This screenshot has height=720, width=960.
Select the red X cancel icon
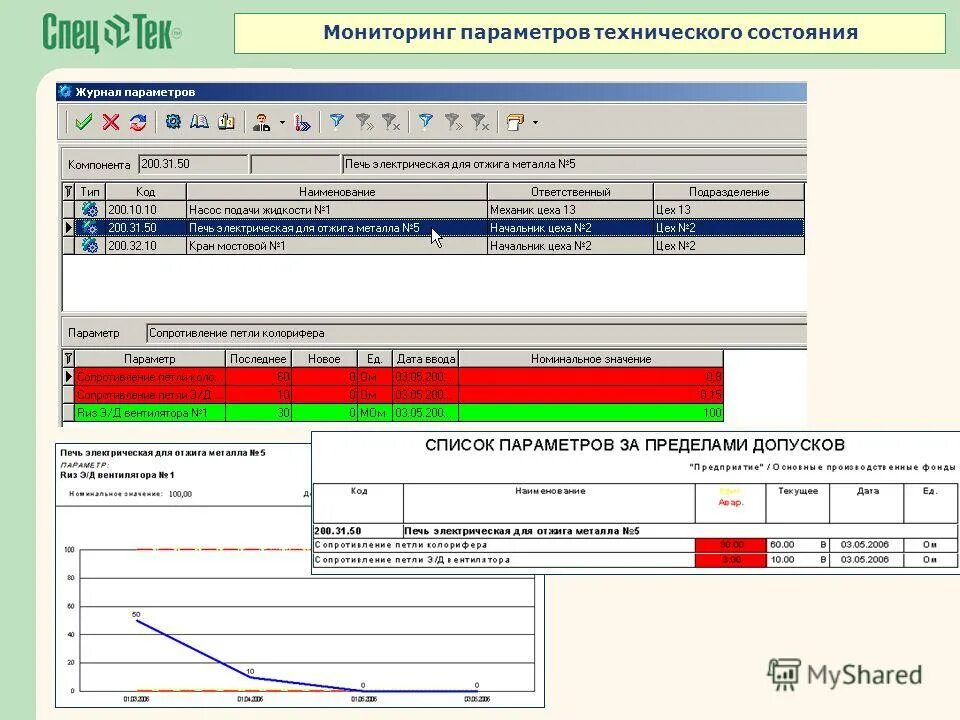click(109, 121)
